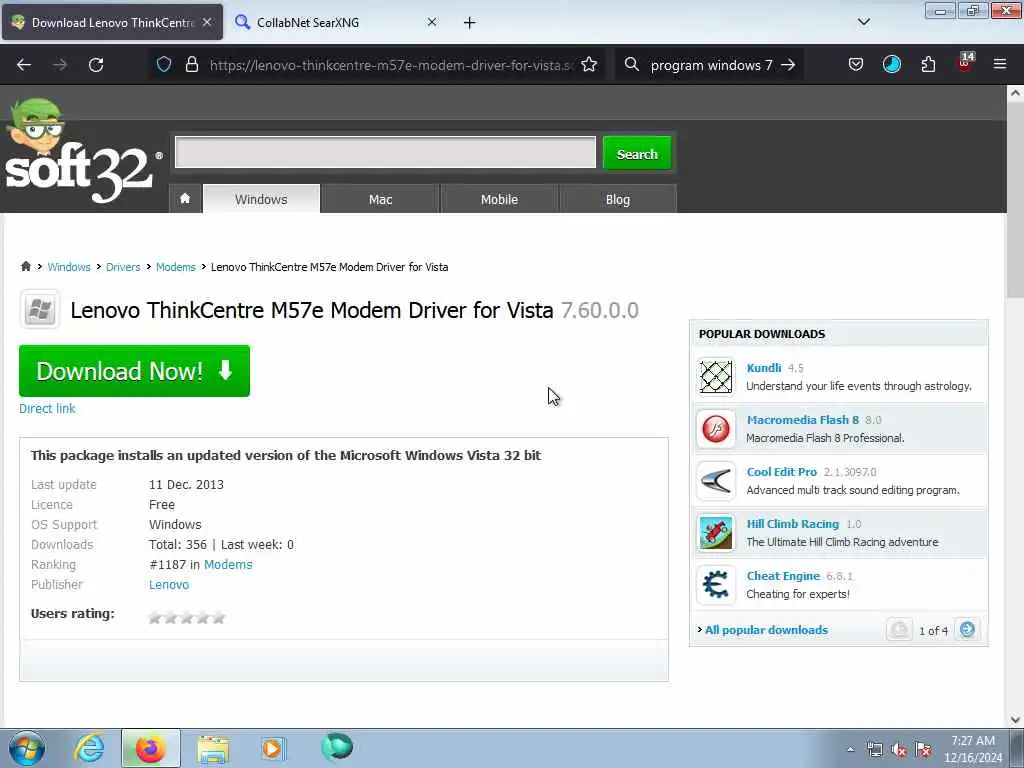This screenshot has width=1024, height=768.
Task: Open the Macromedia Flash 8 link
Action: 803,420
